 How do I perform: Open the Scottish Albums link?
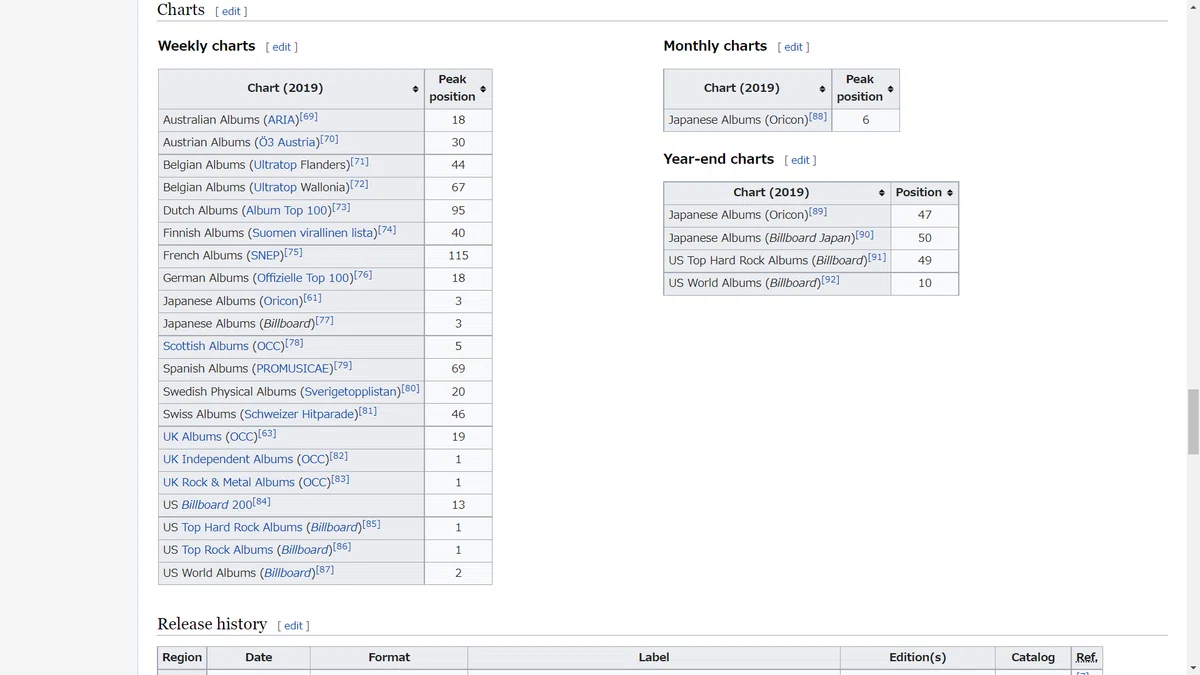click(206, 346)
